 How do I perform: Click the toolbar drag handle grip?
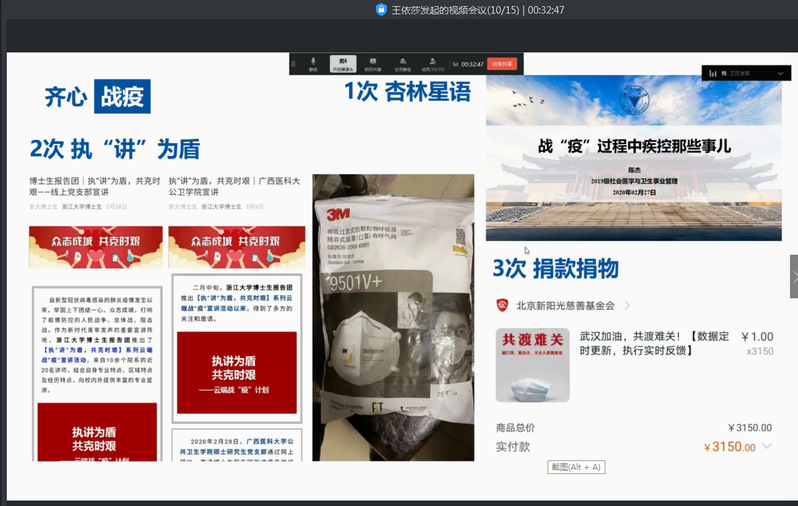(x=294, y=63)
